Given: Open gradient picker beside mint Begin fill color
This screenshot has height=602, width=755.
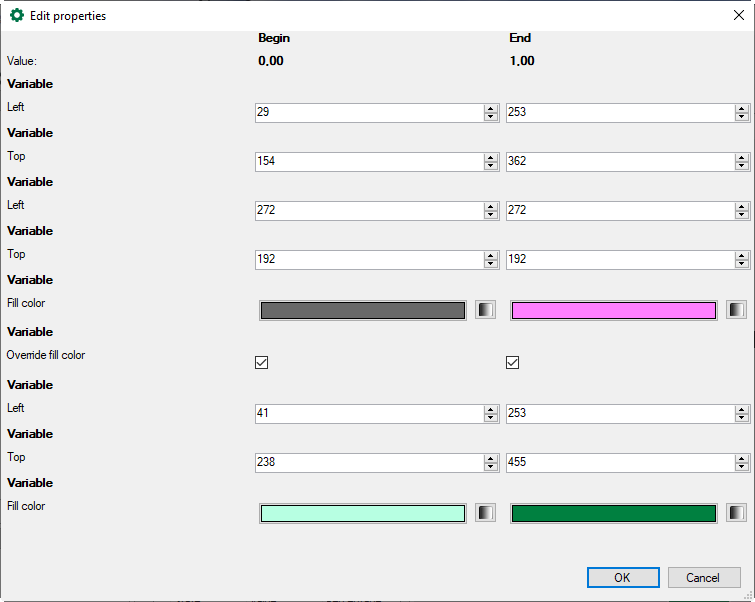Looking at the screenshot, I should pyautogui.click(x=485, y=513).
